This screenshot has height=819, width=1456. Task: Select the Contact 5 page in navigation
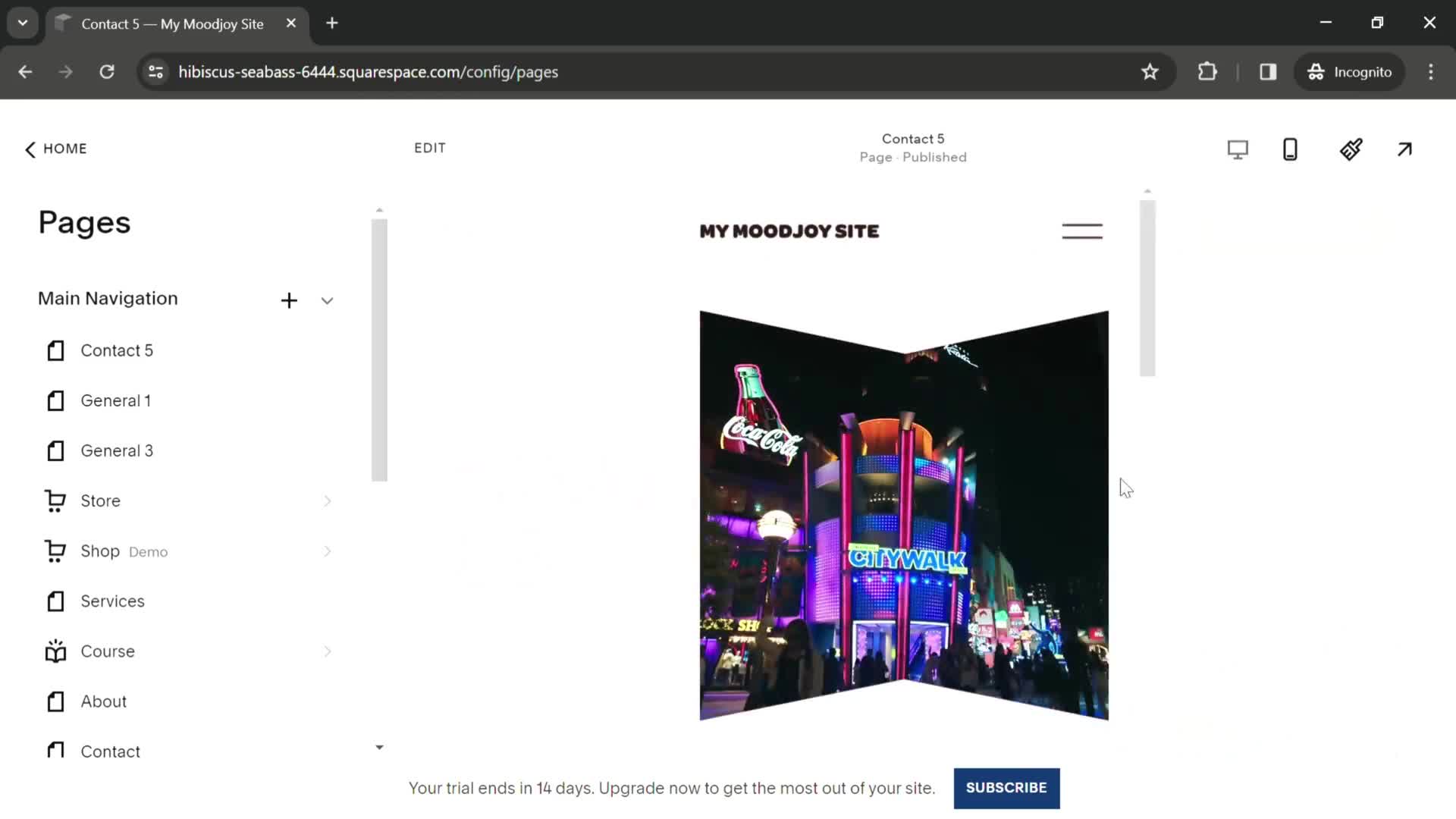point(117,350)
